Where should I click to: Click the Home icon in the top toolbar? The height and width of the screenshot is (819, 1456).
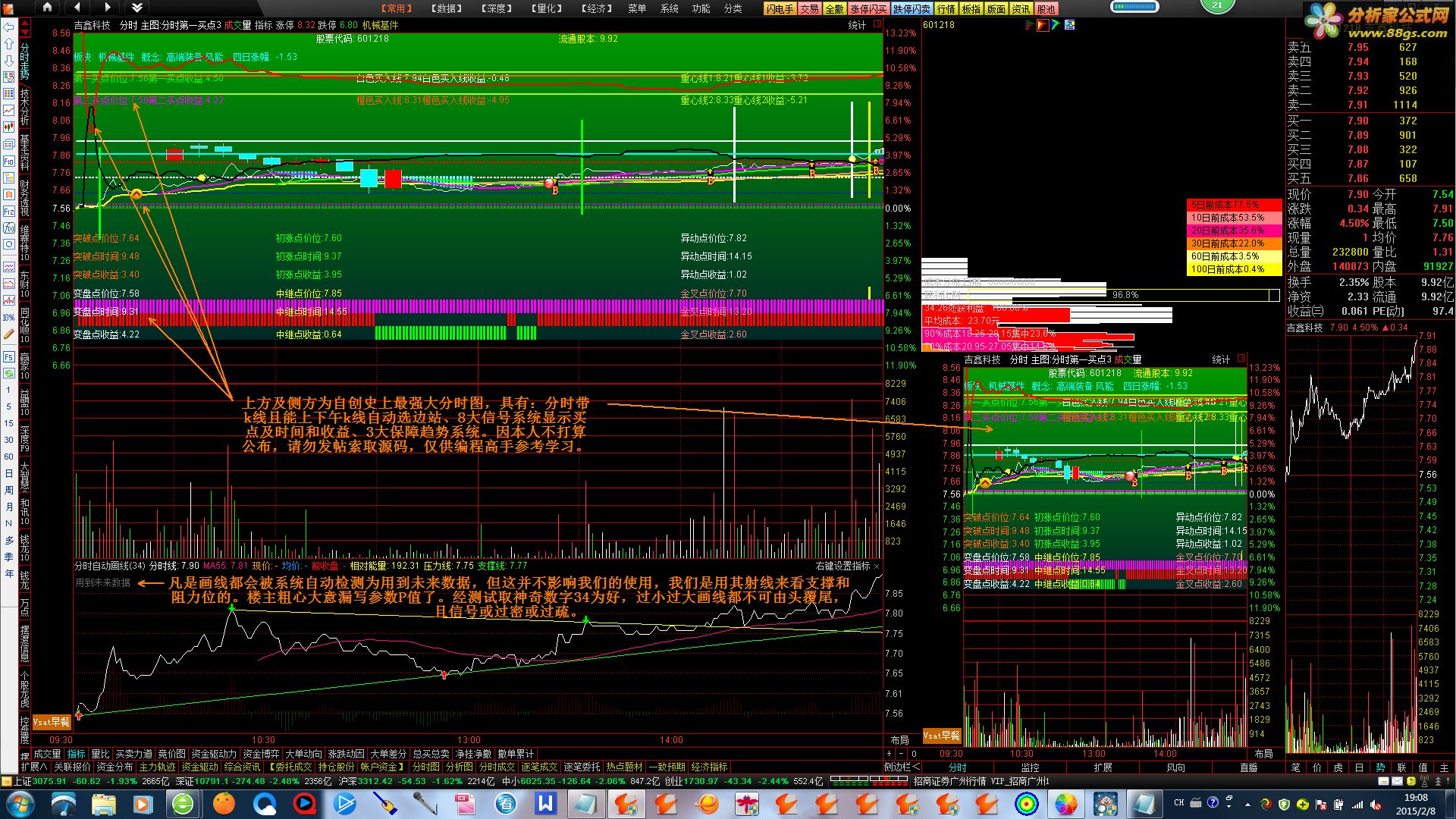coord(47,8)
